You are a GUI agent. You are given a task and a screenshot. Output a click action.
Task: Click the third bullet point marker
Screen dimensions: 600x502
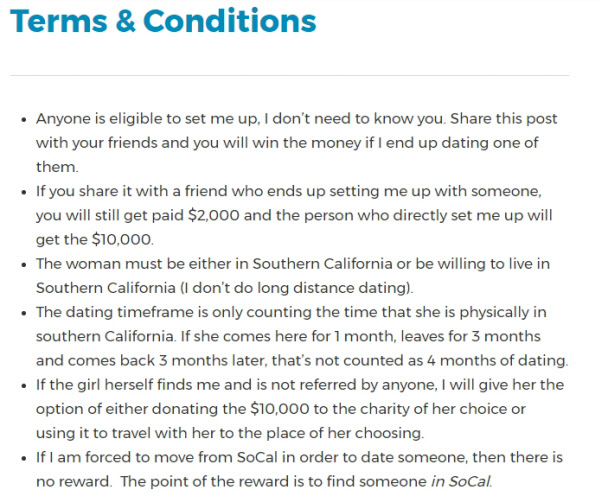point(24,265)
